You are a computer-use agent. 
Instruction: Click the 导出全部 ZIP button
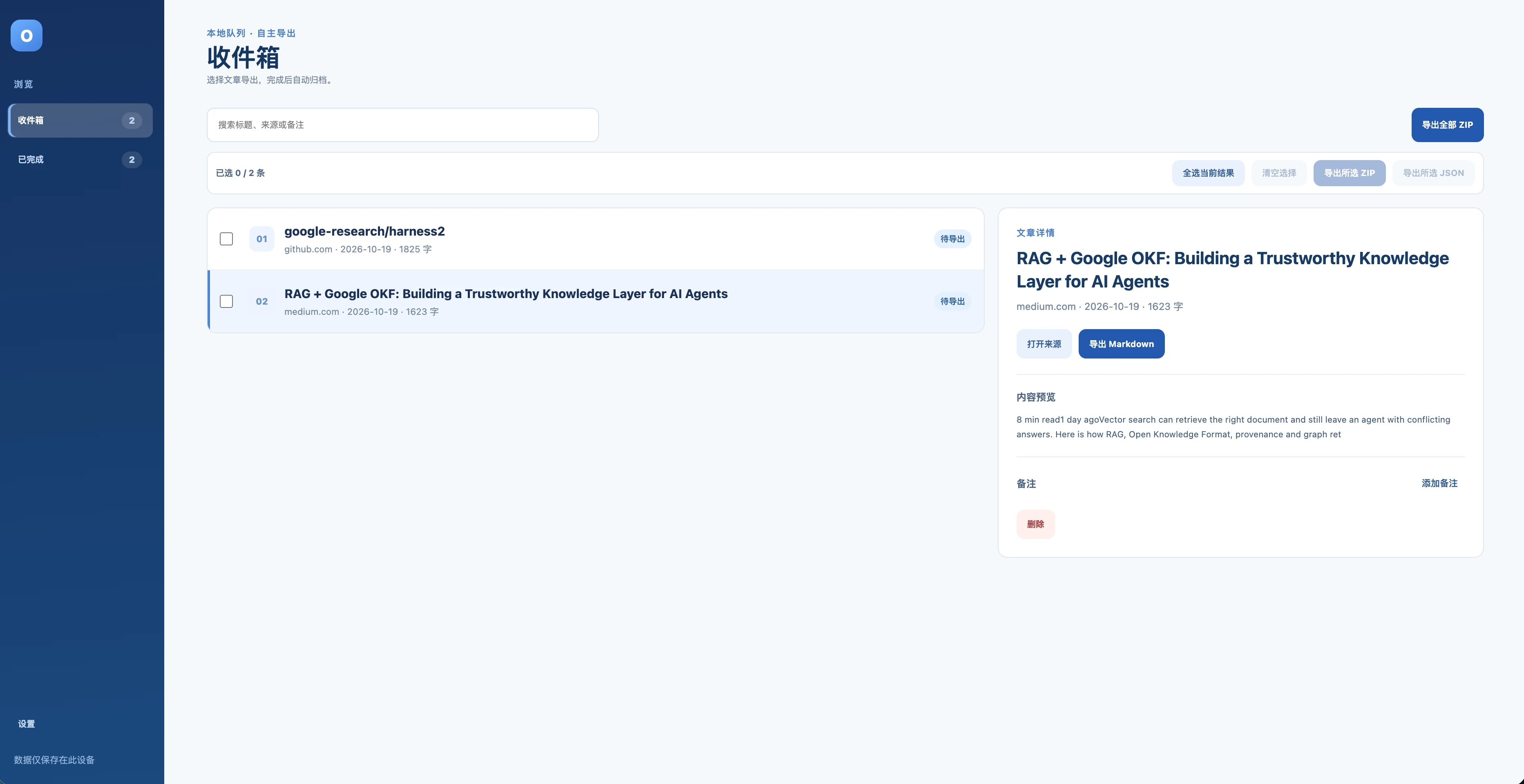(x=1447, y=125)
